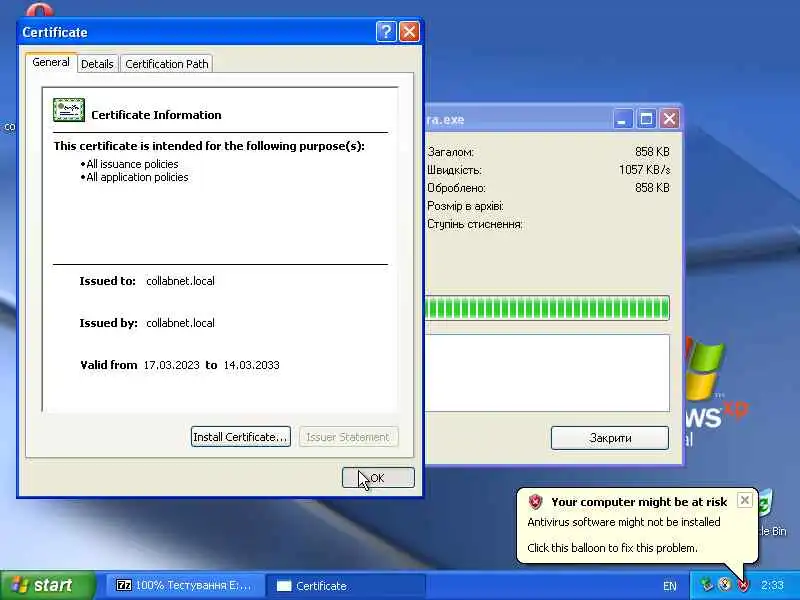Dismiss the security balloon with its X

point(744,501)
